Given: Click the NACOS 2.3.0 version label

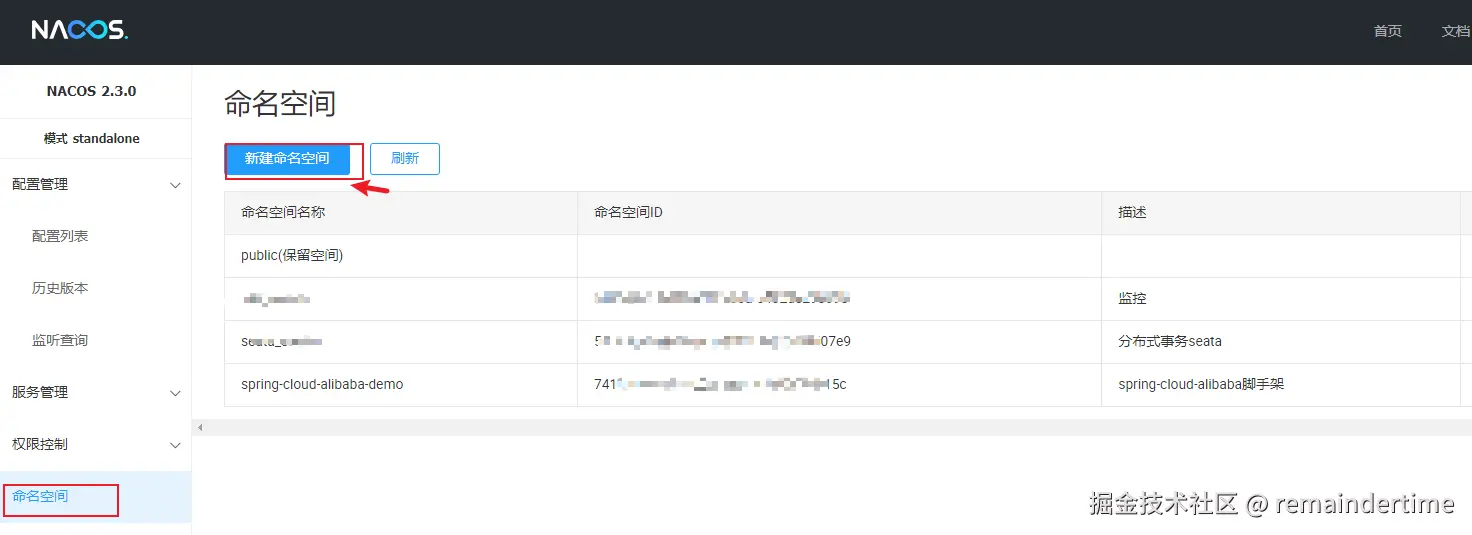Looking at the screenshot, I should click(91, 91).
